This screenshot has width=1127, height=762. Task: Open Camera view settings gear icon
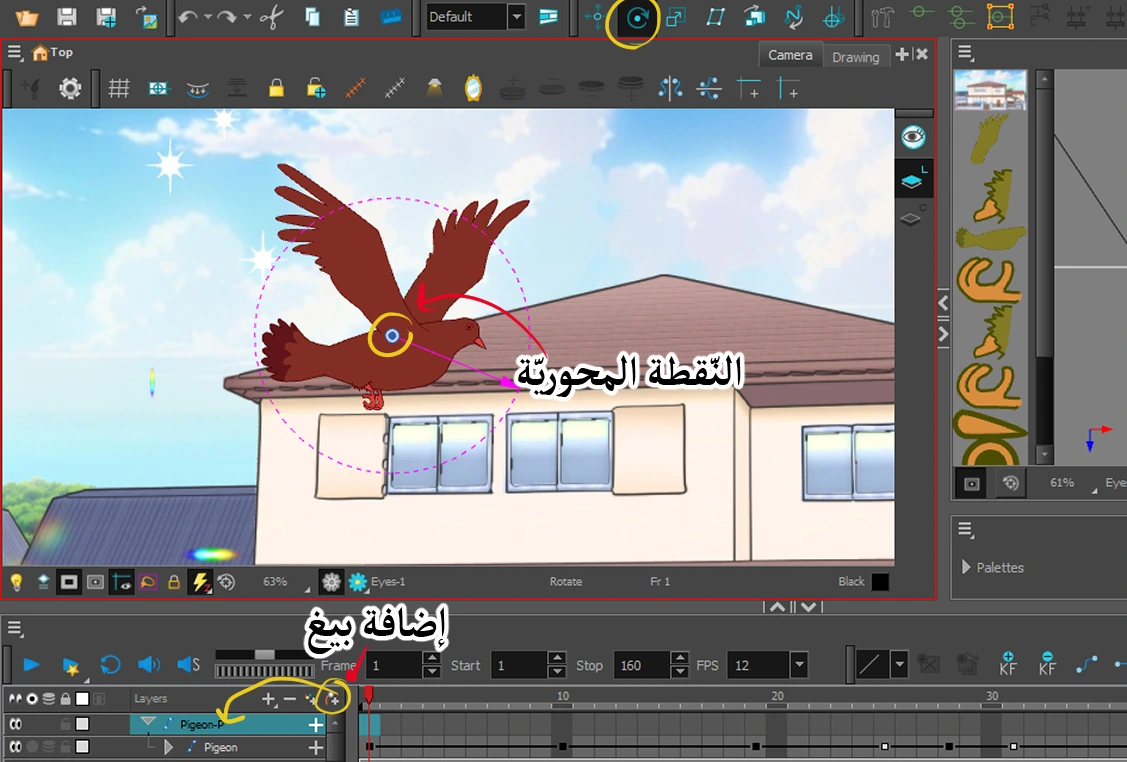pos(70,88)
